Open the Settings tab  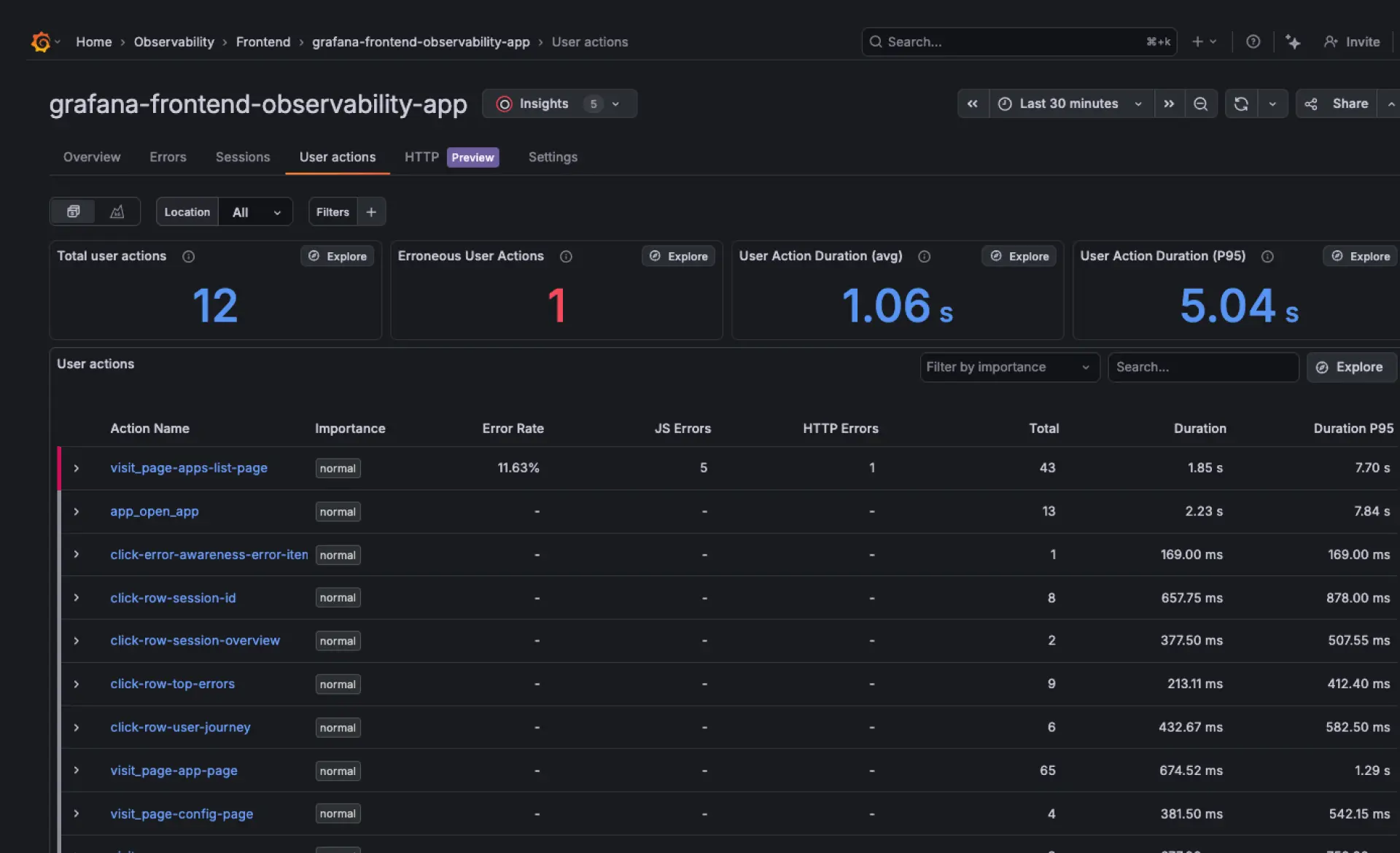tap(553, 157)
